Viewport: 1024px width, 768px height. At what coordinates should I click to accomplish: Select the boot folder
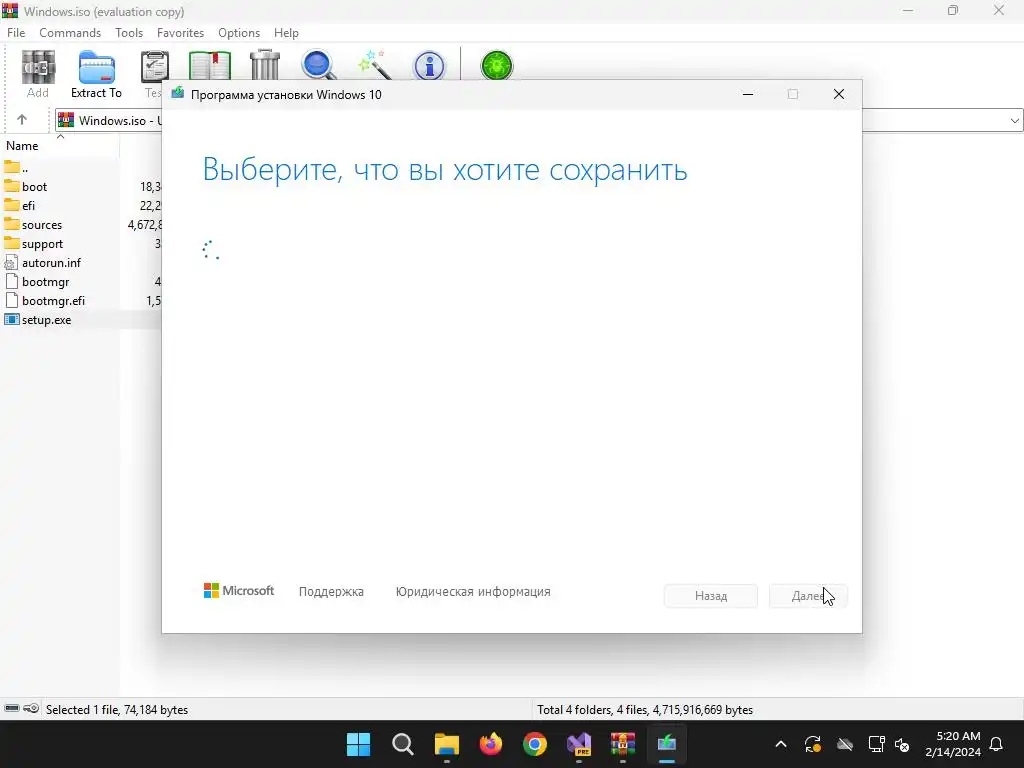pyautogui.click(x=34, y=187)
